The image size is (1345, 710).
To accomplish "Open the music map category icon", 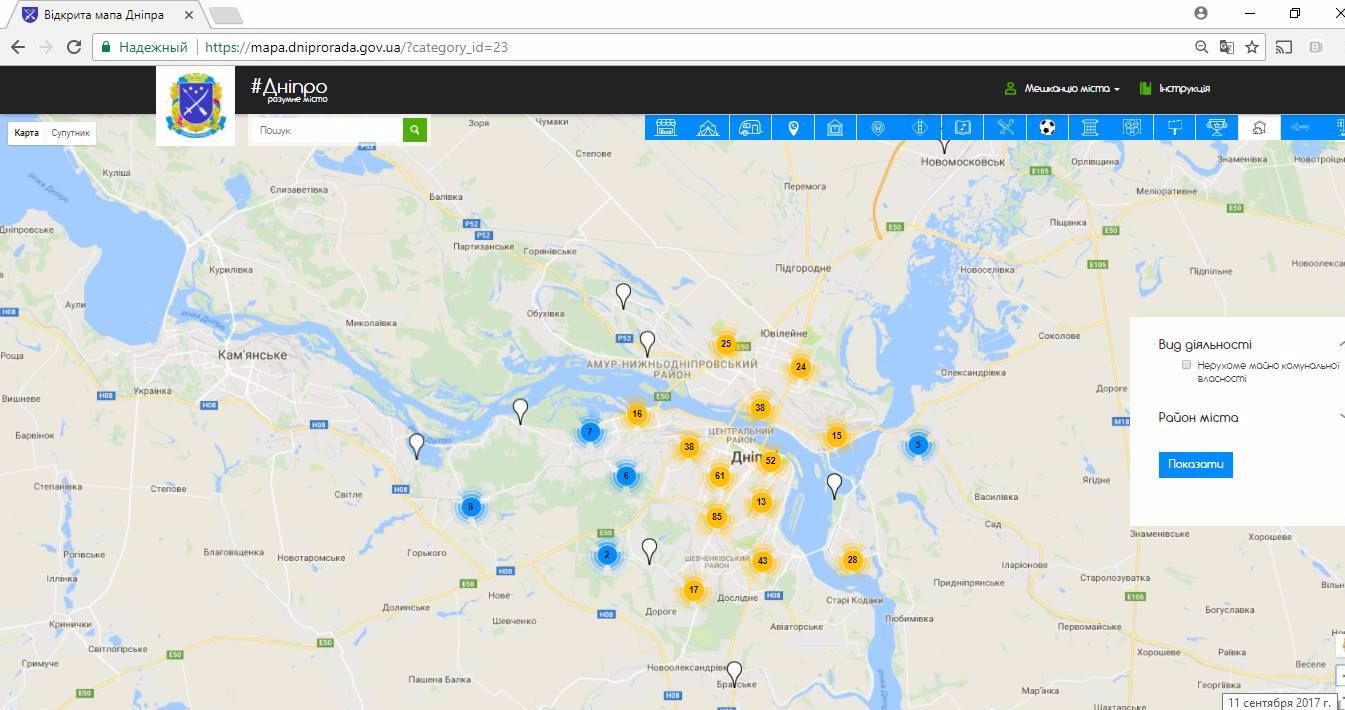I will point(962,127).
